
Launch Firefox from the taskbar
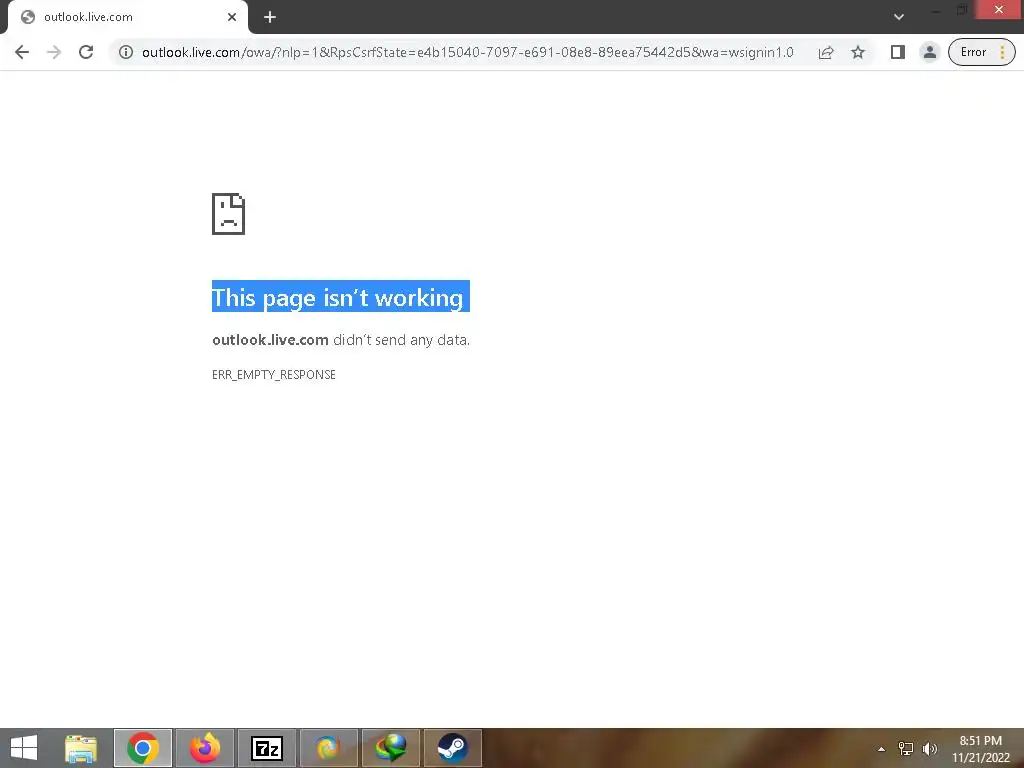click(205, 748)
